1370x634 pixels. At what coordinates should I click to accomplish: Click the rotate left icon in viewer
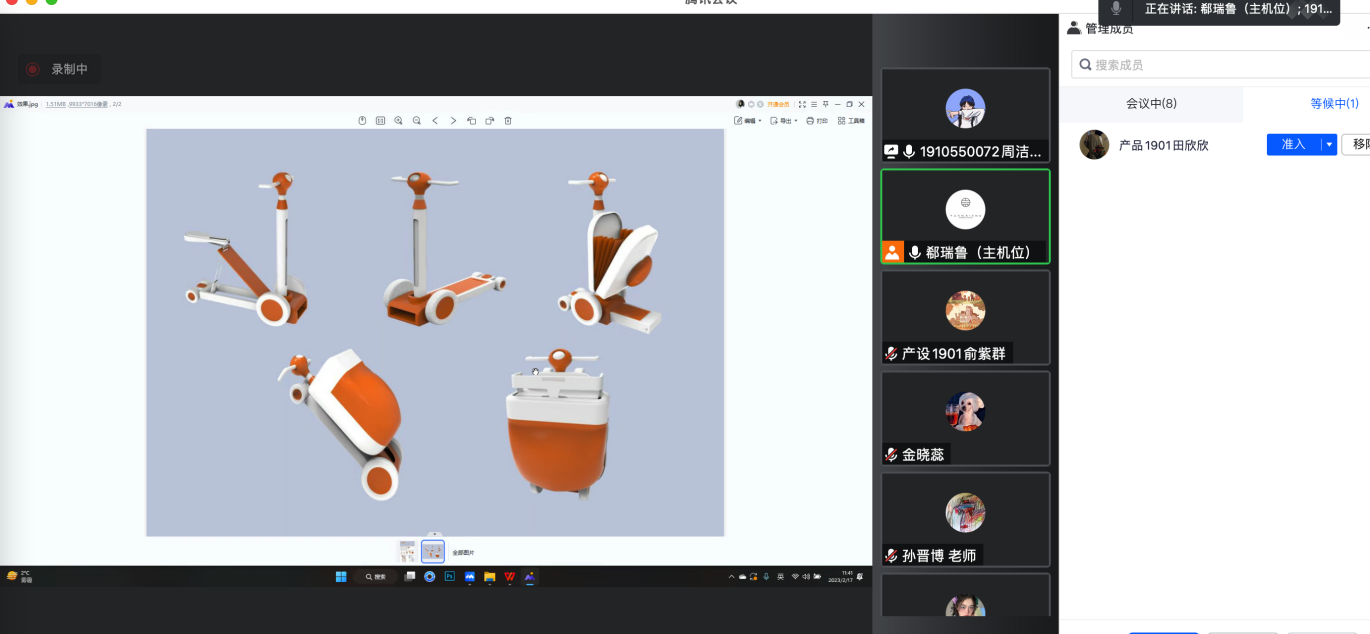472,121
